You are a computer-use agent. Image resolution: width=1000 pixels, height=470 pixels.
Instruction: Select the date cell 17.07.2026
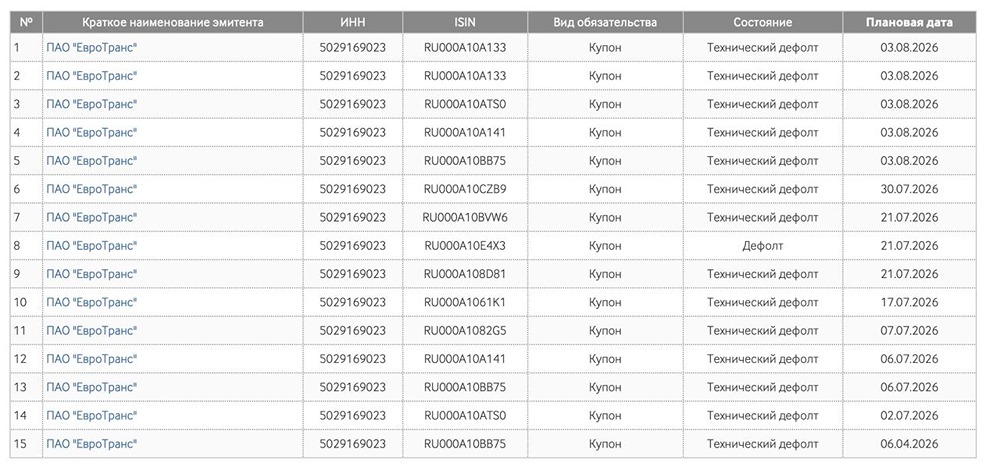point(909,302)
